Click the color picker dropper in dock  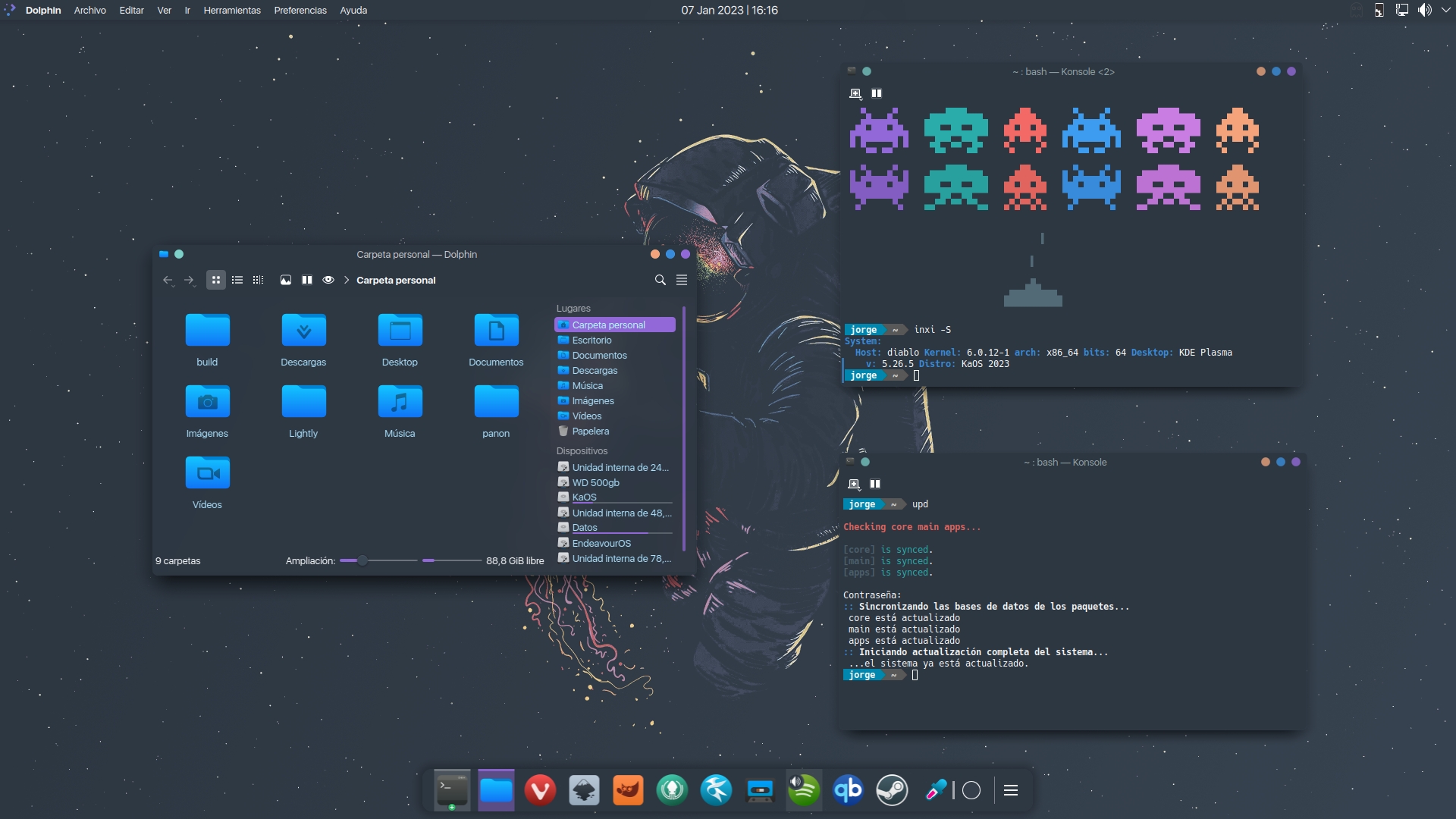[x=937, y=789]
